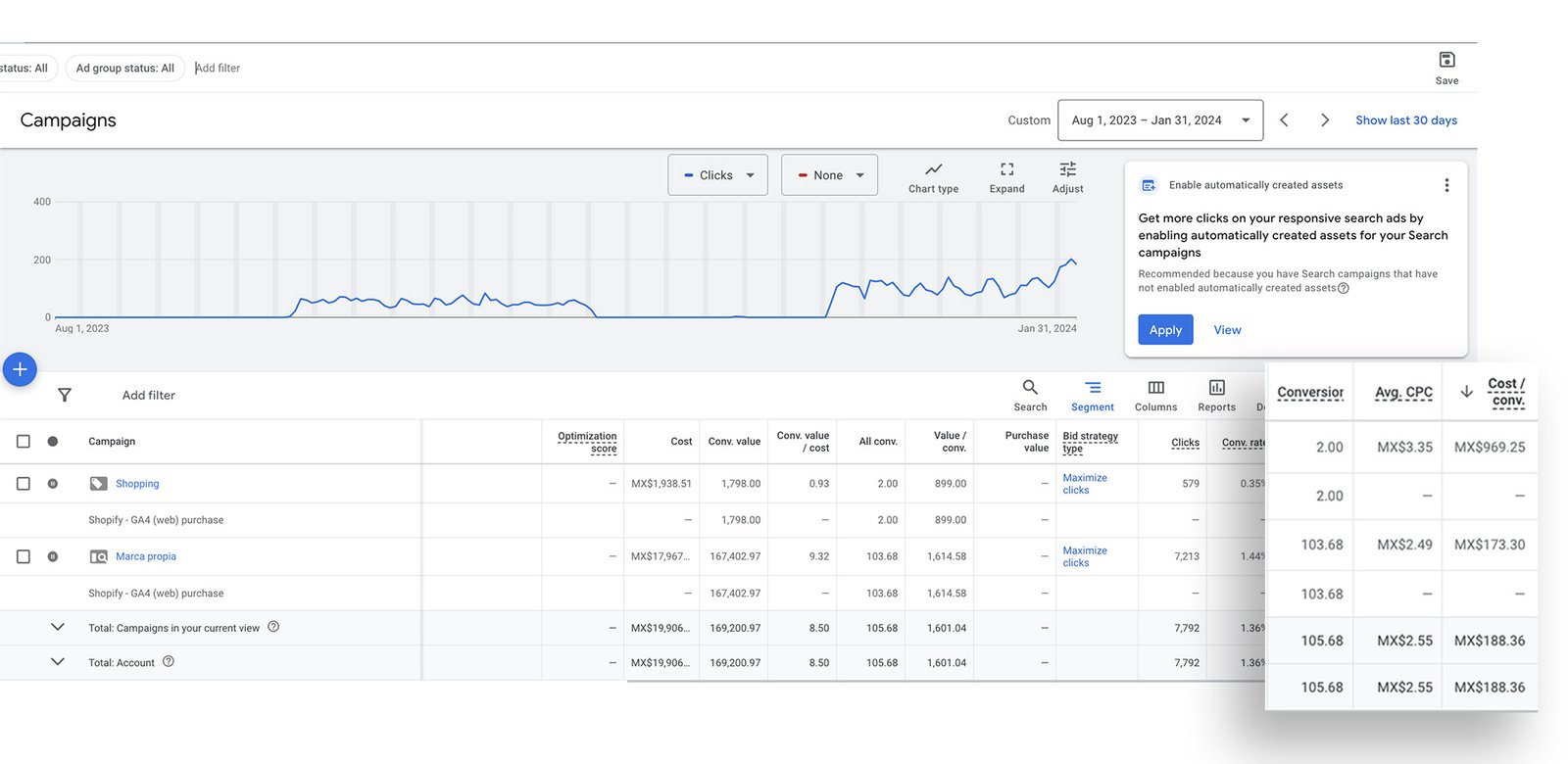Click the 167,402.97 conv. value in Marca propia row
1568x764 pixels.
click(x=735, y=556)
